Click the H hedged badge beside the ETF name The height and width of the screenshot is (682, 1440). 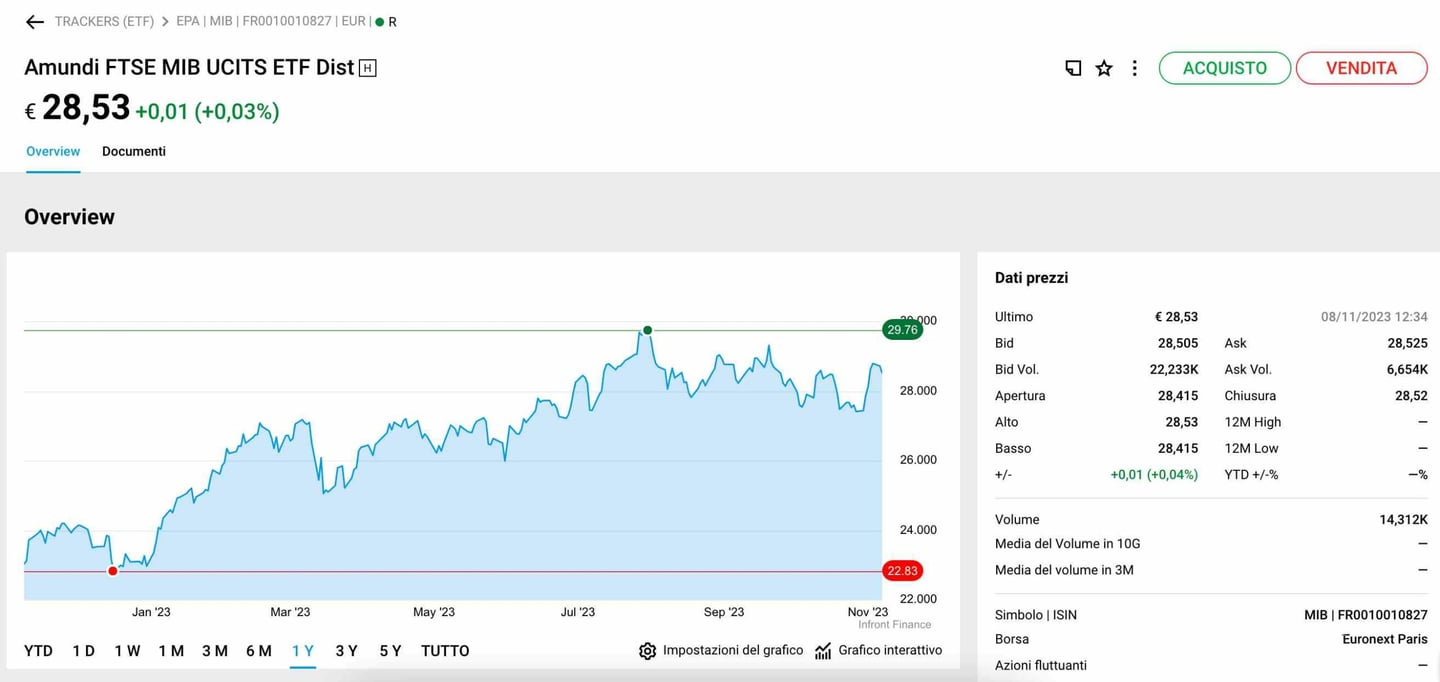369,67
